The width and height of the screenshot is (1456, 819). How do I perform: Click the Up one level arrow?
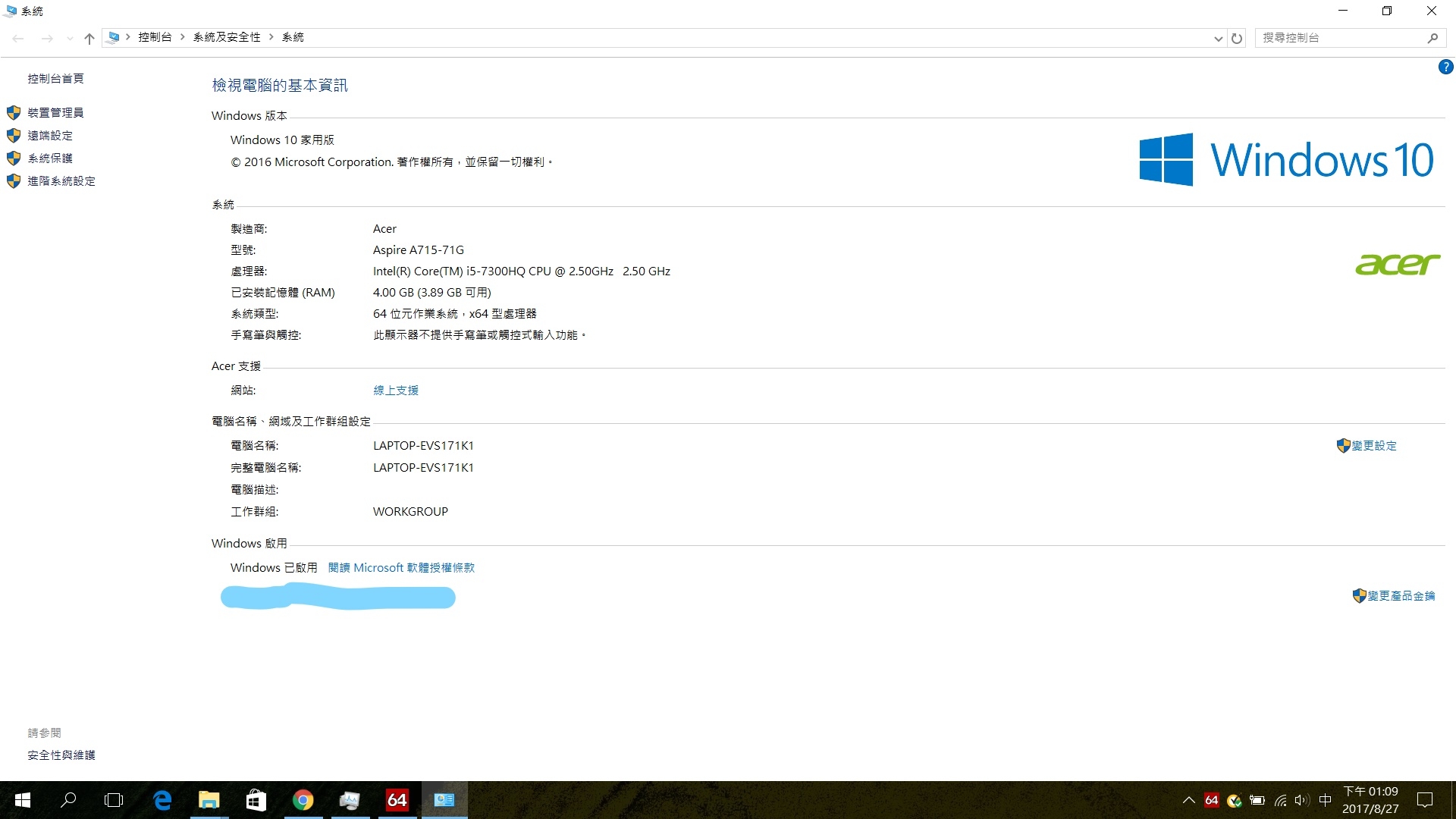(89, 38)
